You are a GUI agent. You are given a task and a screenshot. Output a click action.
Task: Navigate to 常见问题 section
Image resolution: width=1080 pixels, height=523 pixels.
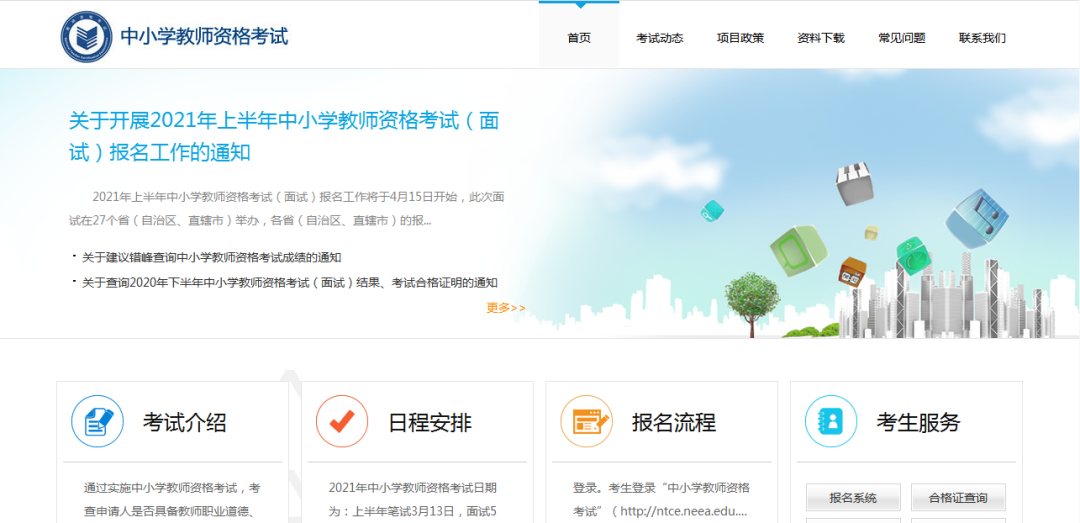click(901, 38)
